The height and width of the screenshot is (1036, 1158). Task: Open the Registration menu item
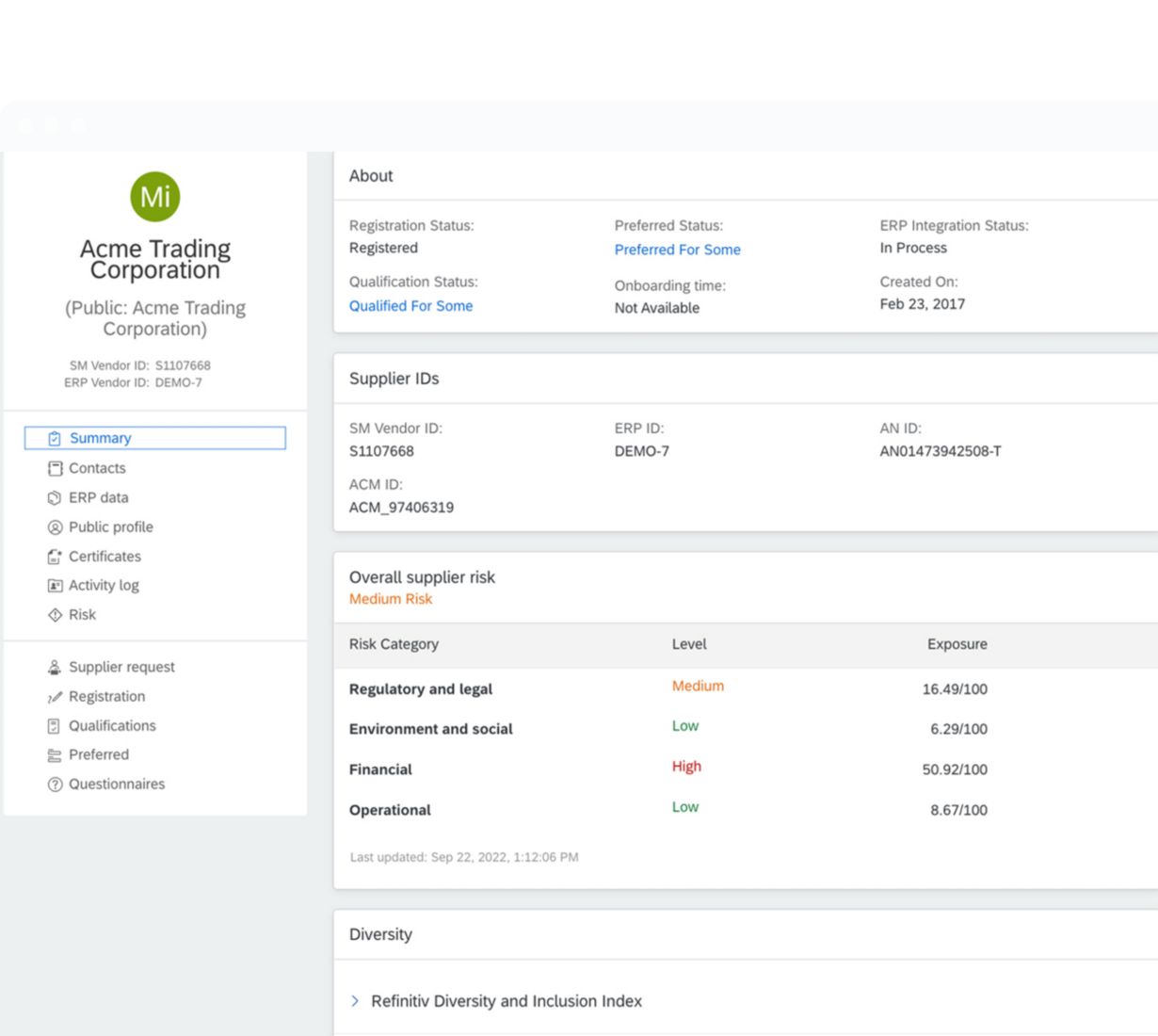click(106, 696)
